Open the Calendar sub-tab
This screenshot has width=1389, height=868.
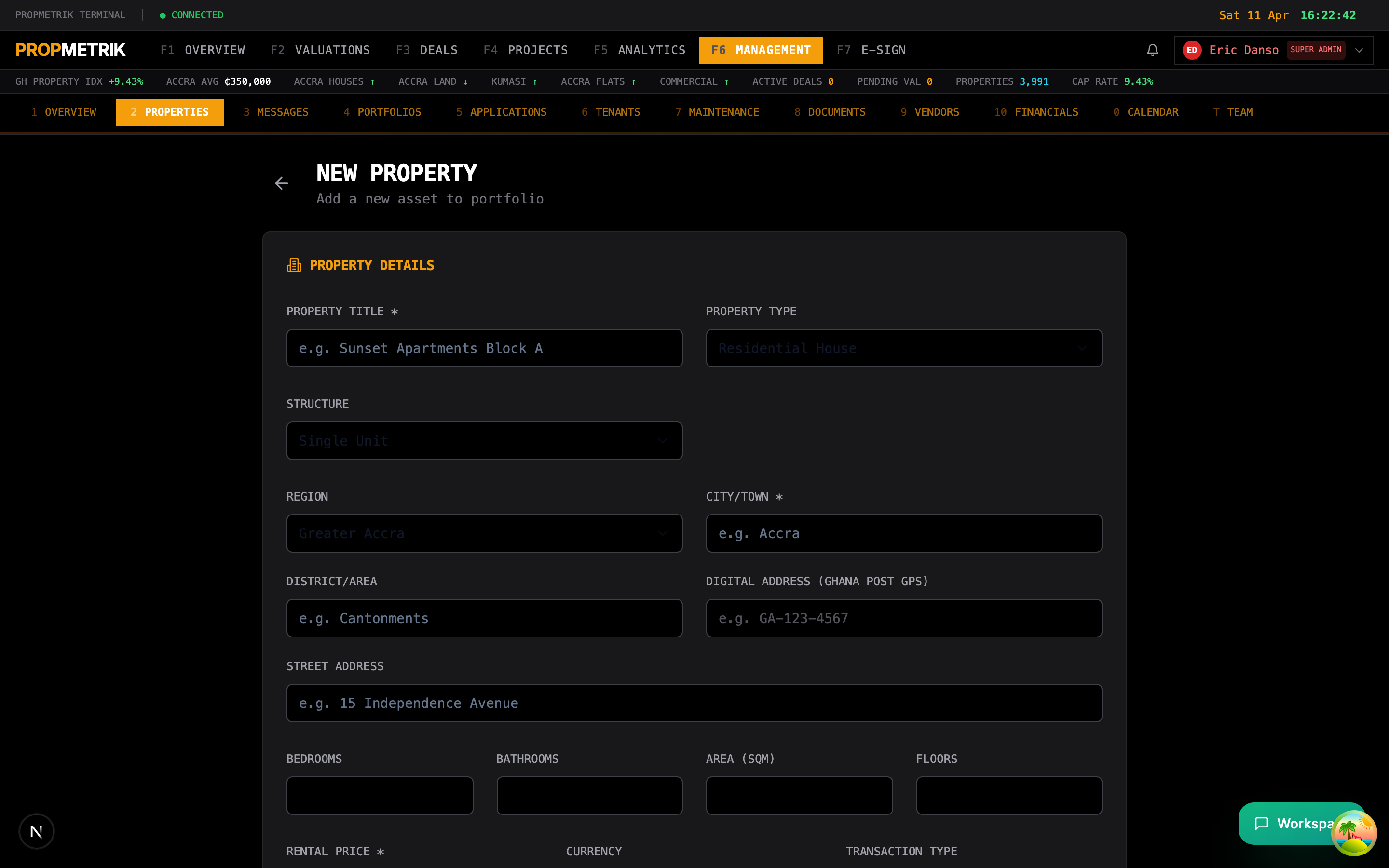[x=1145, y=112]
